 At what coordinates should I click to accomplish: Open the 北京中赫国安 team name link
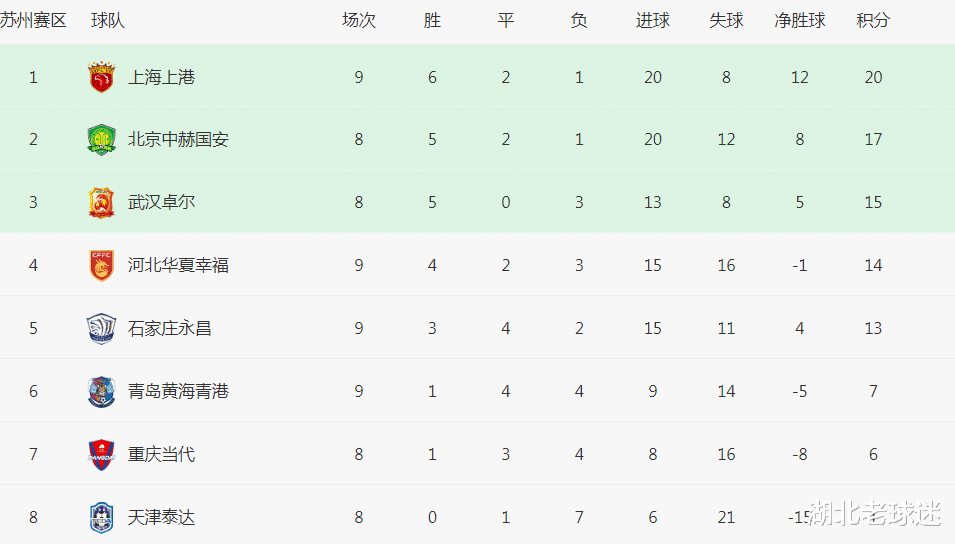click(178, 140)
